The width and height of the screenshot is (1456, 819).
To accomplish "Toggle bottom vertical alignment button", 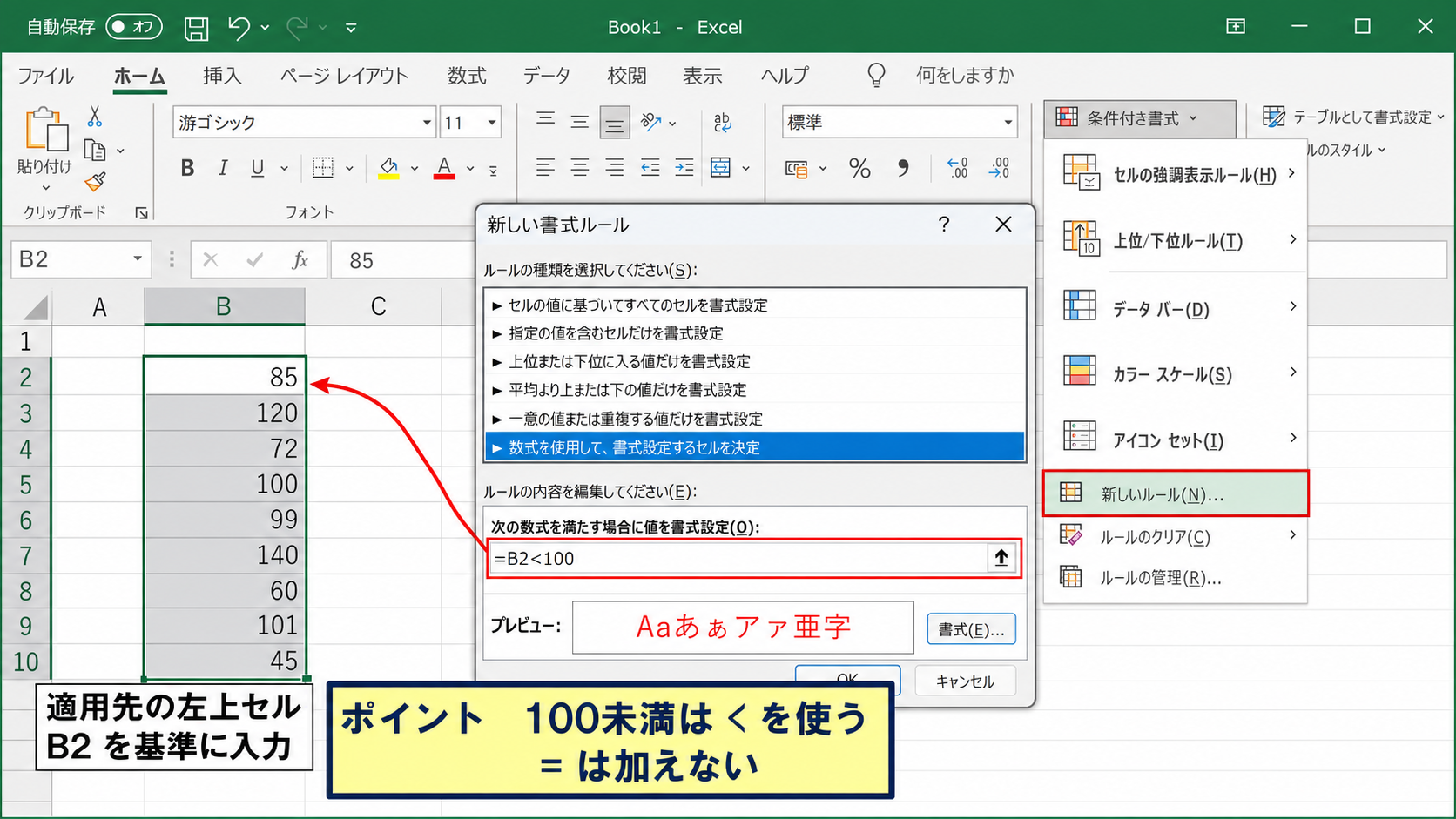I will 615,123.
